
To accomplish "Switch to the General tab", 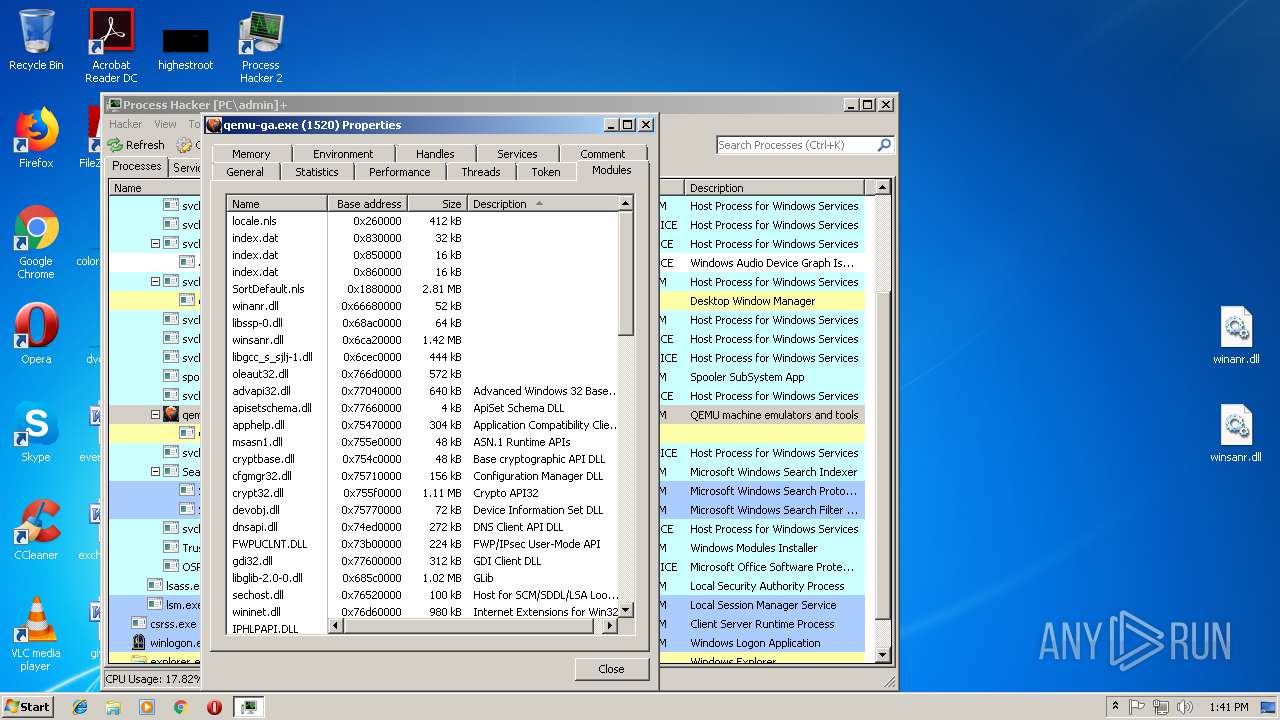I will point(245,172).
